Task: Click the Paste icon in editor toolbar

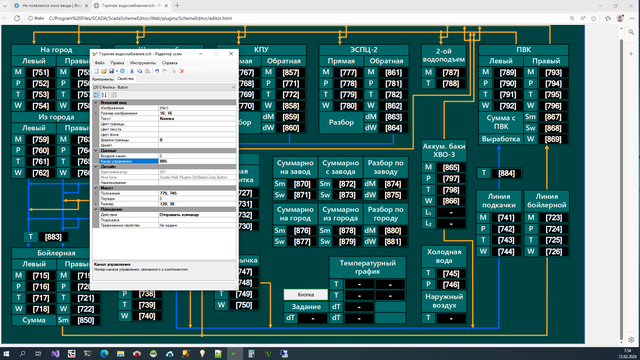Action: coord(147,71)
